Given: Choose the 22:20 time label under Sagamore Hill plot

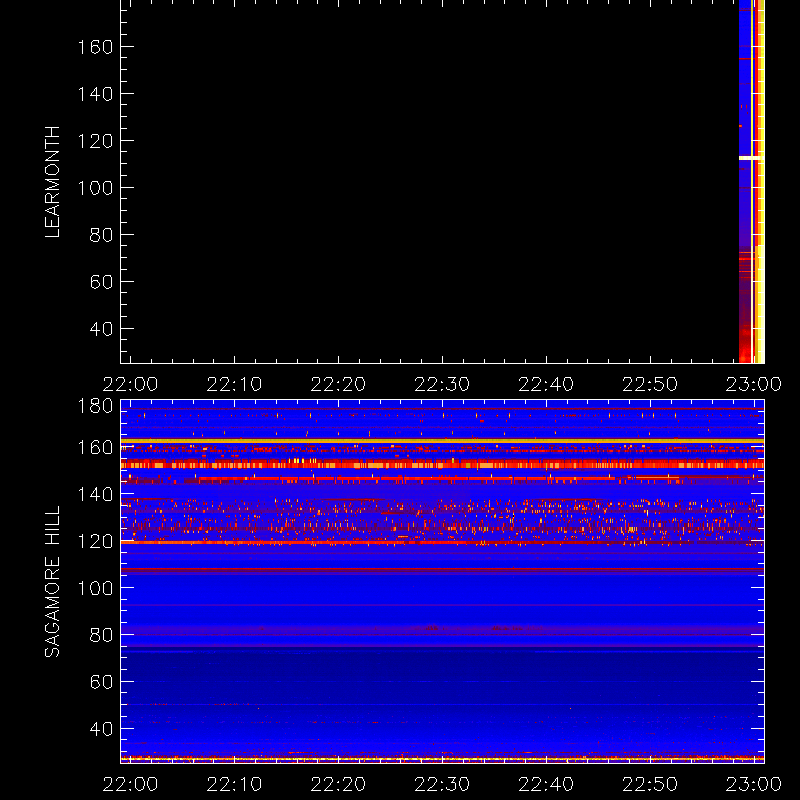Looking at the screenshot, I should coord(338,784).
